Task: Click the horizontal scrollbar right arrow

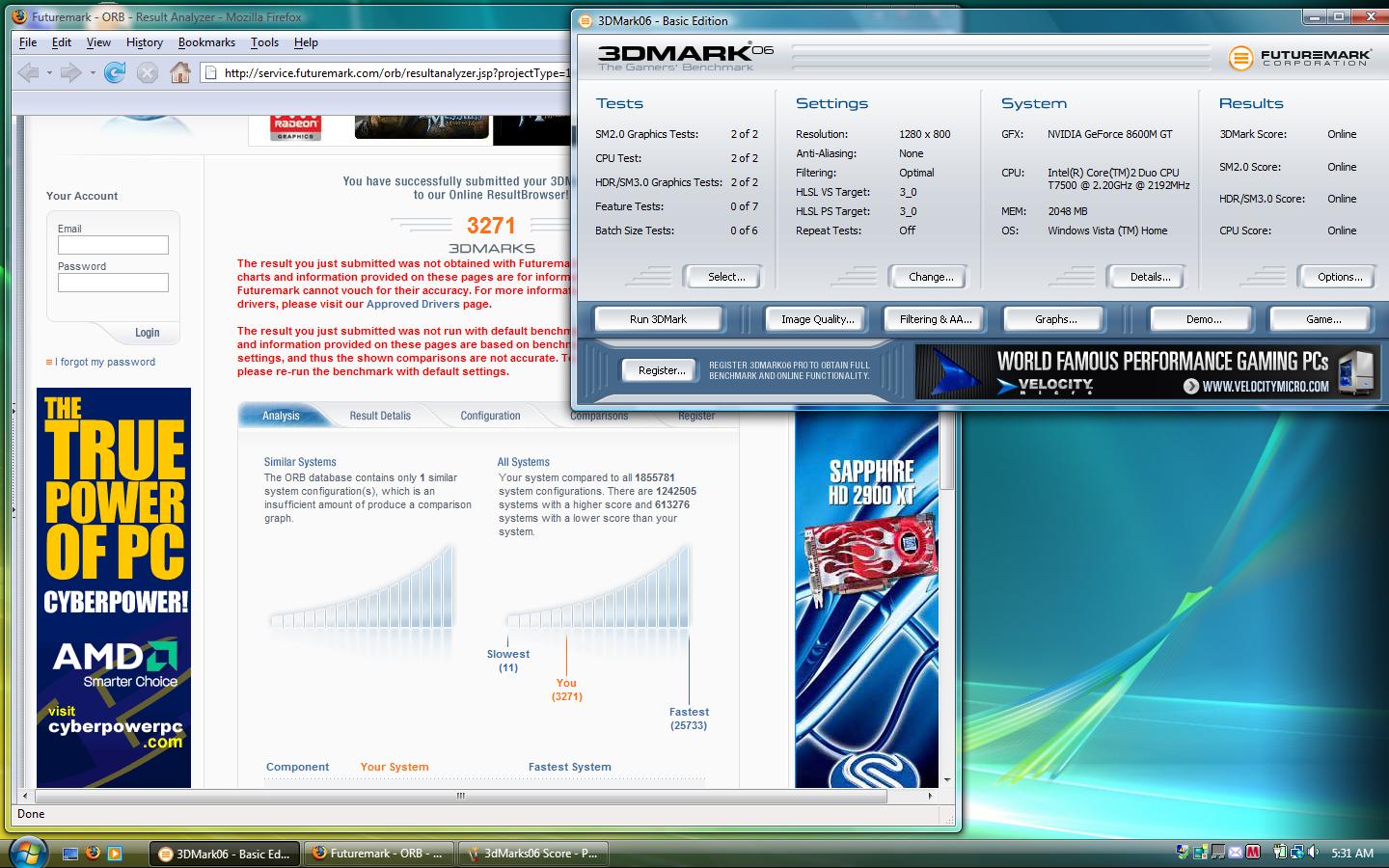Action: point(930,797)
